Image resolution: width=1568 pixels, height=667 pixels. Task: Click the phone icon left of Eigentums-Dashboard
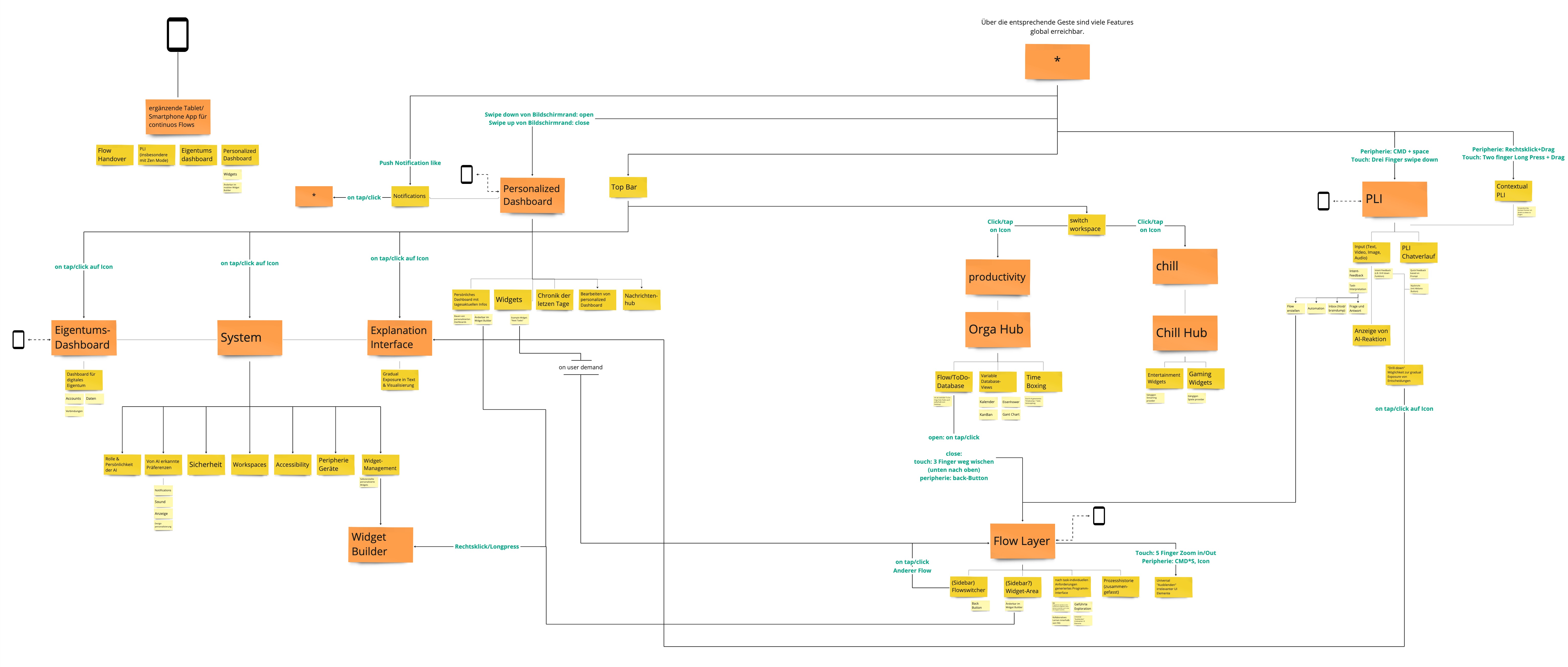(18, 340)
